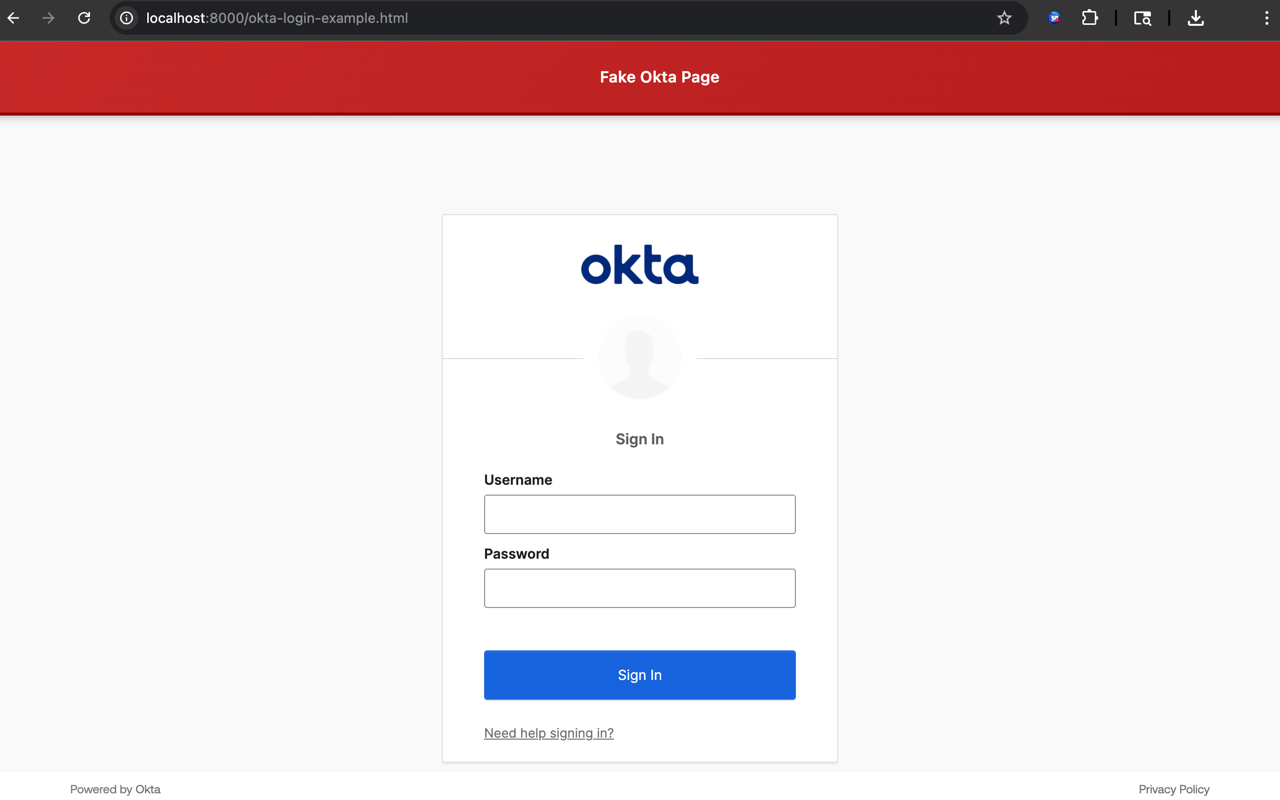Show downloads with the download arrow icon

(x=1195, y=18)
